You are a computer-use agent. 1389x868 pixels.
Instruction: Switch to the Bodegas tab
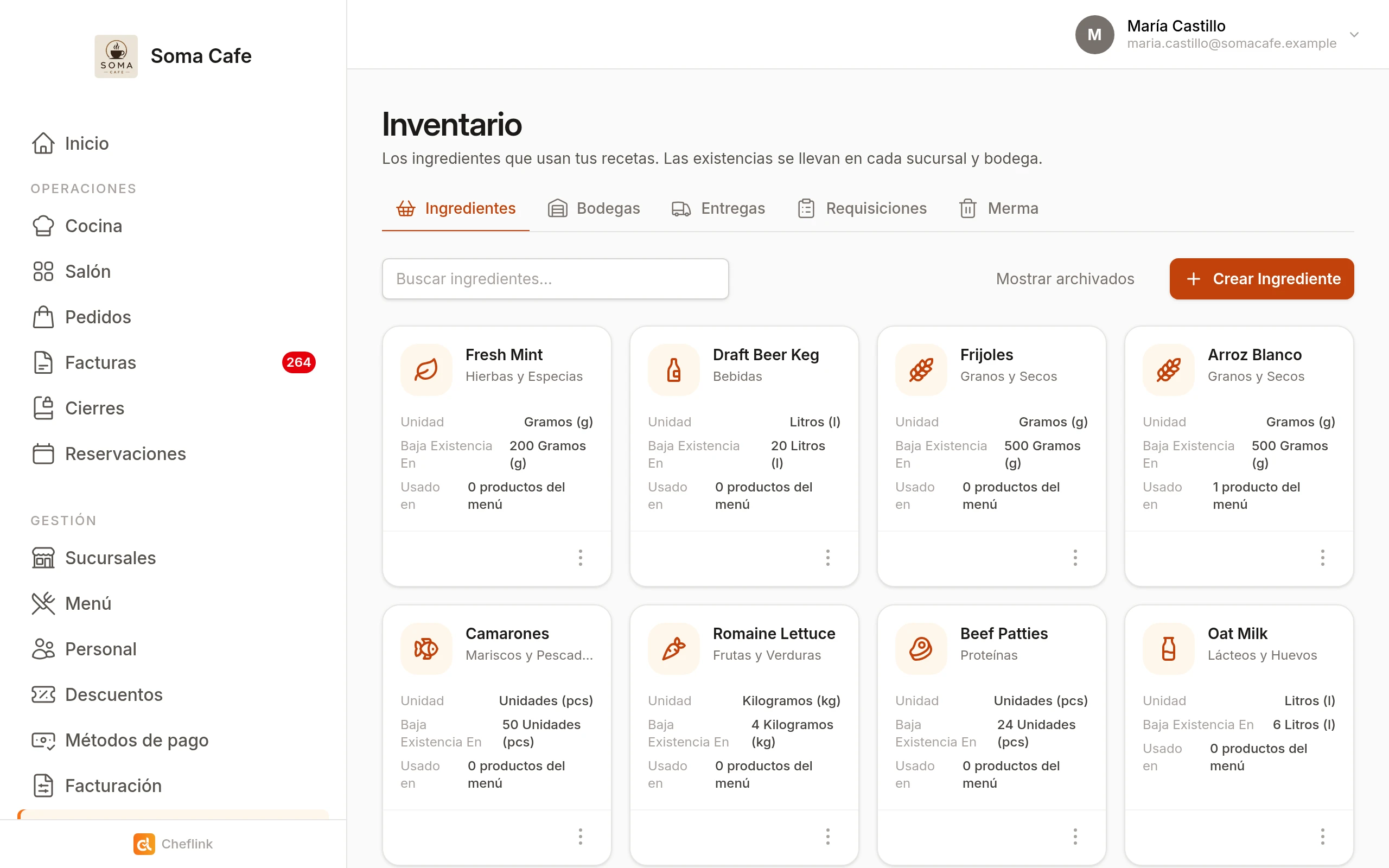tap(594, 208)
